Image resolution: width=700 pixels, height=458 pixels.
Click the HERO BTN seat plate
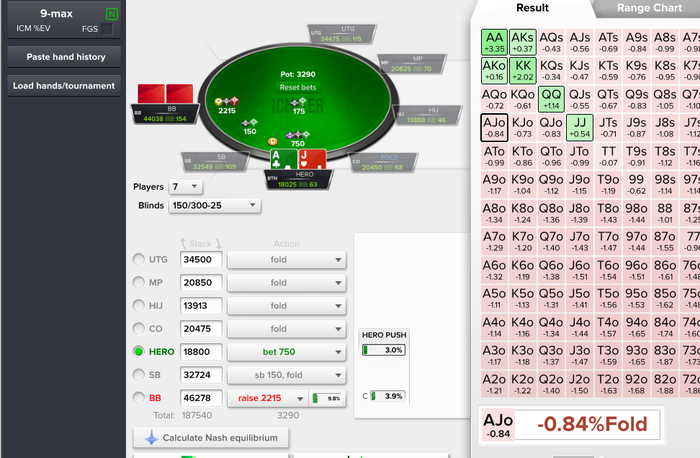click(x=298, y=179)
